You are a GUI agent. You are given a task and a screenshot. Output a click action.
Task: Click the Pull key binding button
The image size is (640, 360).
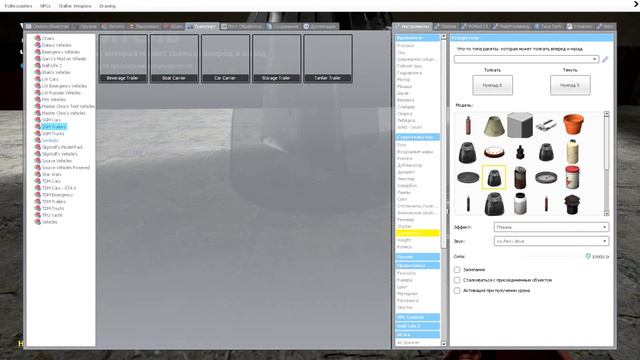[570, 85]
